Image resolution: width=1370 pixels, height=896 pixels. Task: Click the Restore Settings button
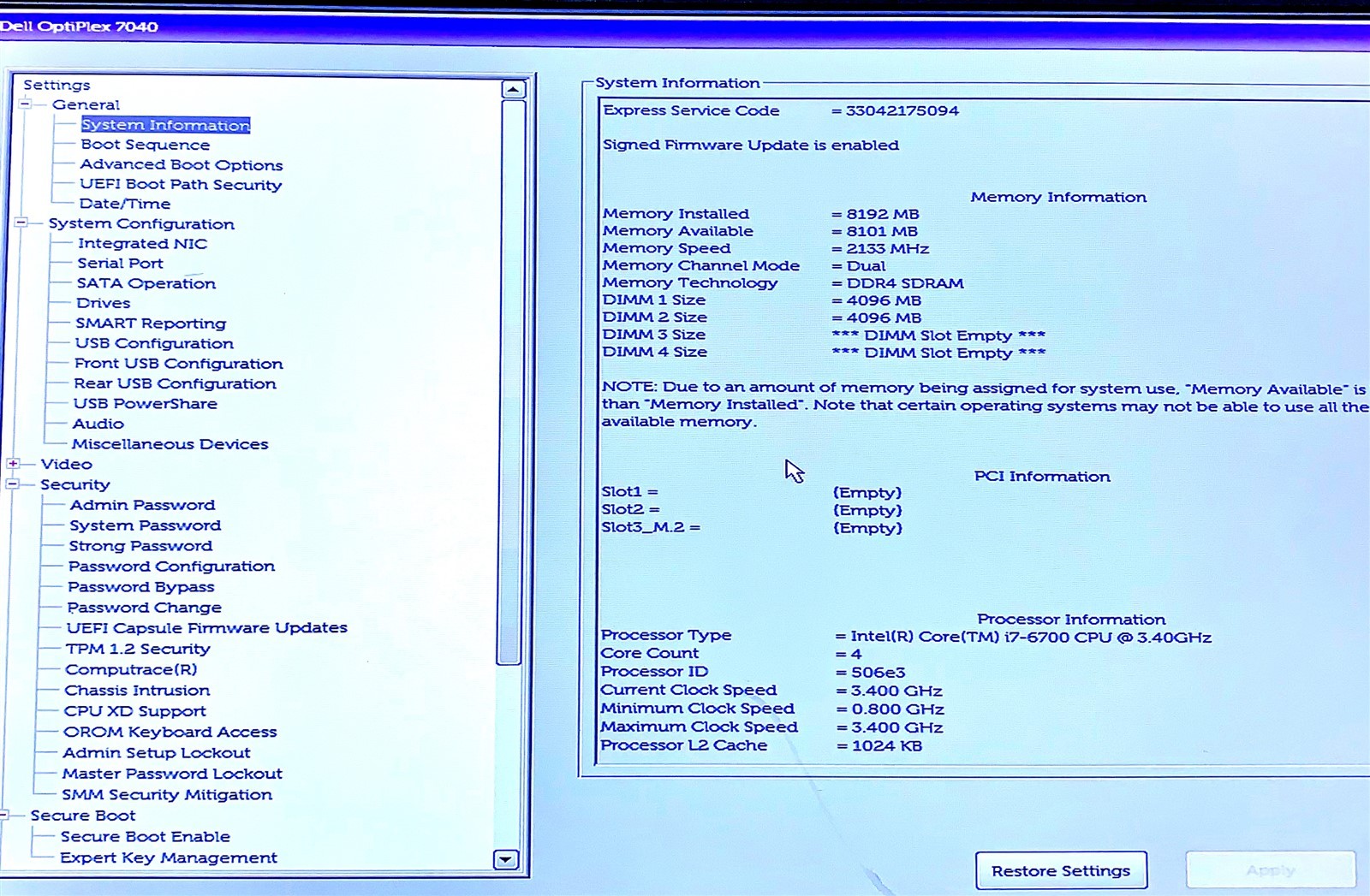tap(1061, 871)
